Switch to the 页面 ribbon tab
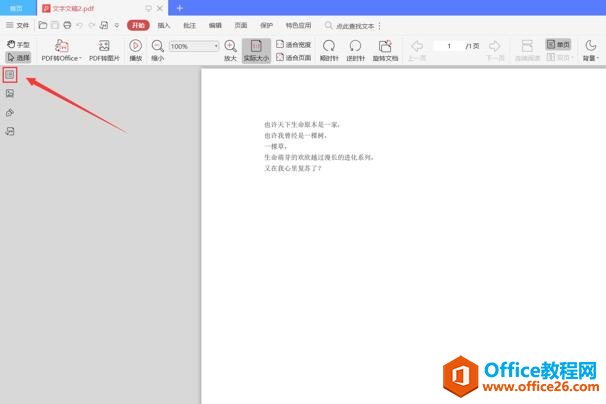Screen dimensions: 606x404 coord(241,26)
